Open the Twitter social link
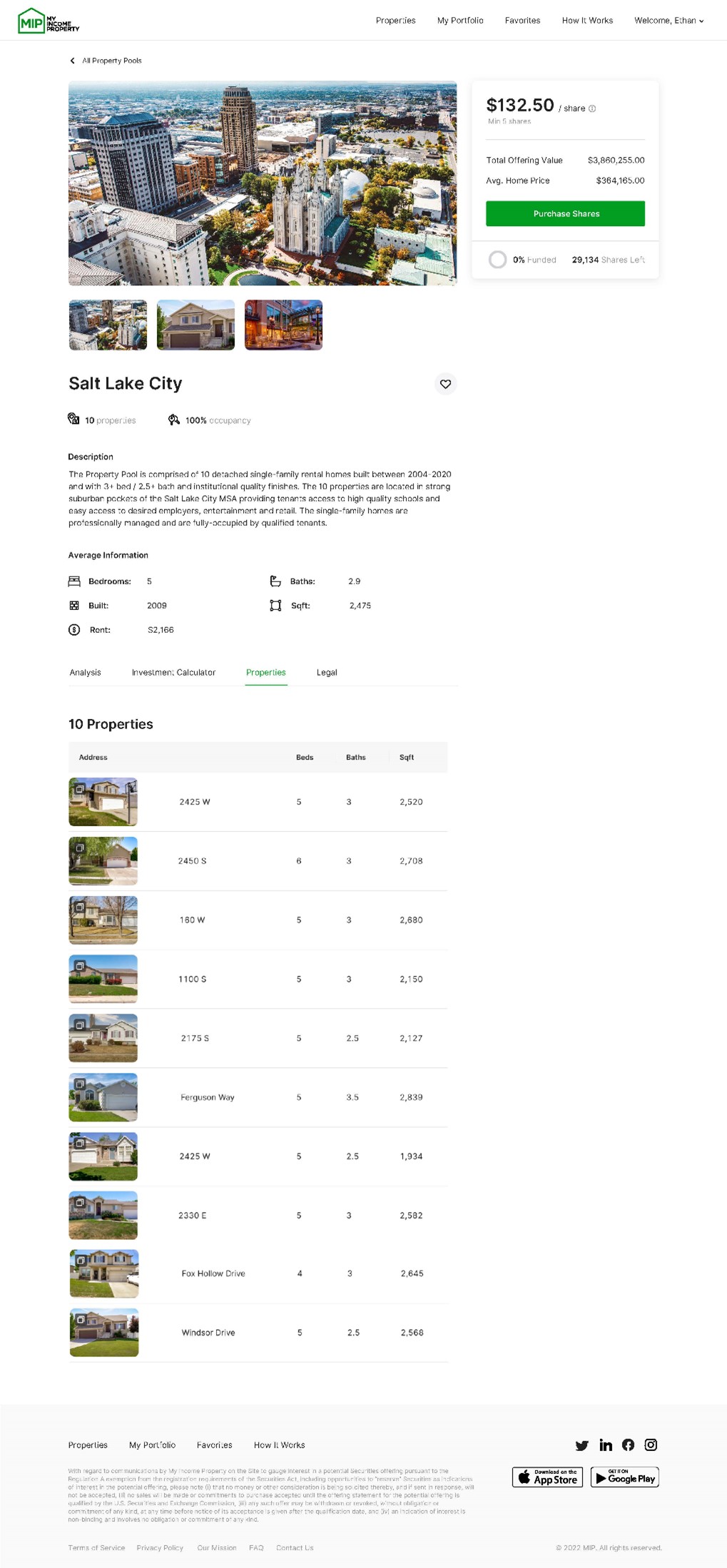The image size is (727, 1568). 582,1445
